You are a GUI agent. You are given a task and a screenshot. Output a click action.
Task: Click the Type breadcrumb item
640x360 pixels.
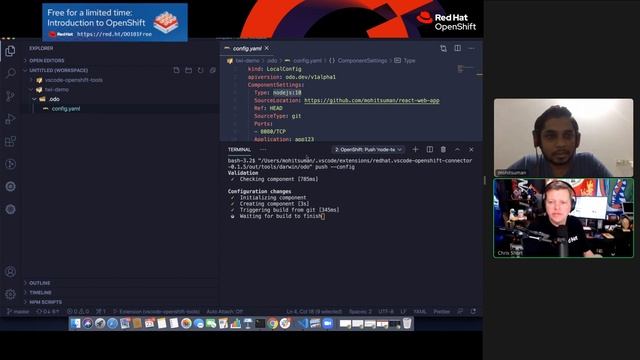(409, 60)
